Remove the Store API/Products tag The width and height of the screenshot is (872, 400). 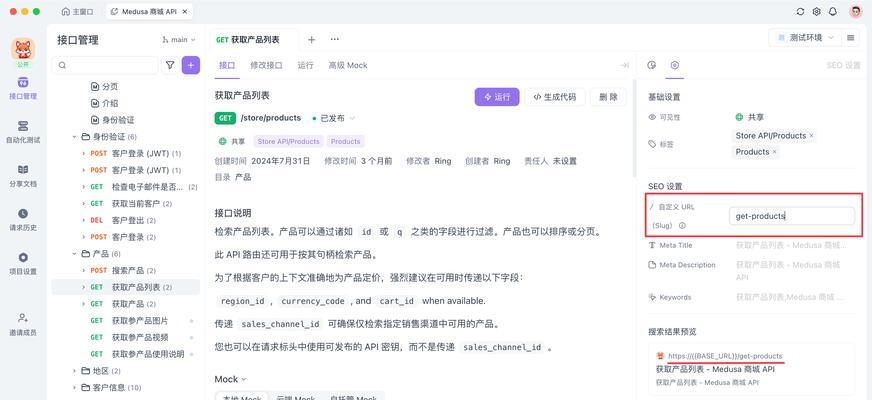pos(811,136)
